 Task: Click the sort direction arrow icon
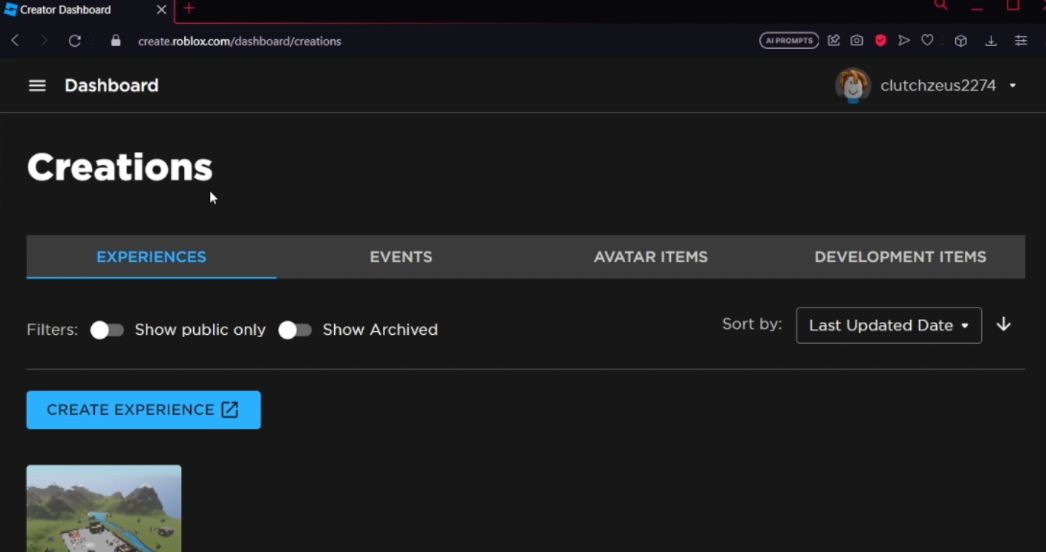[x=1004, y=325]
